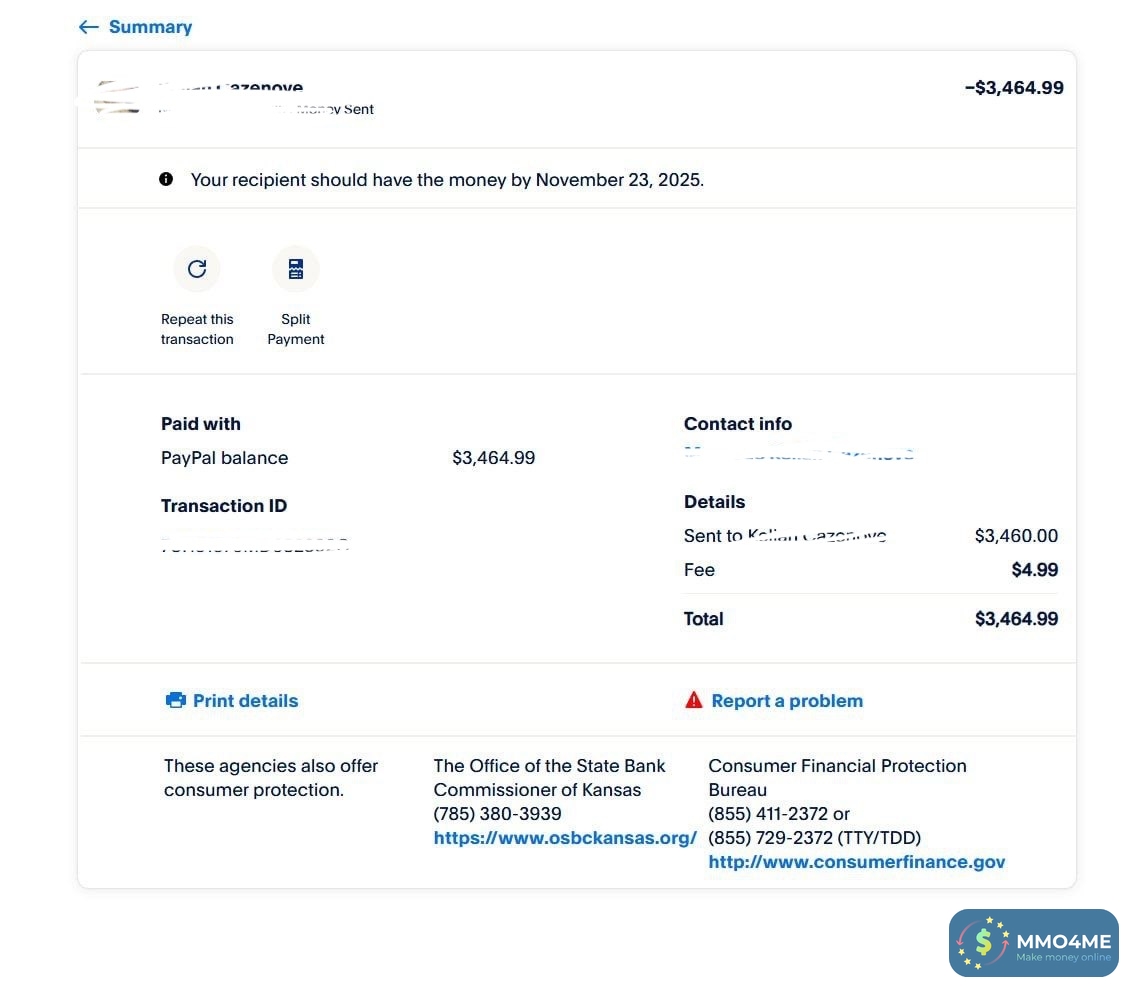This screenshot has width=1139, height=996.
Task: Click the red warning triangle icon
Action: [694, 700]
